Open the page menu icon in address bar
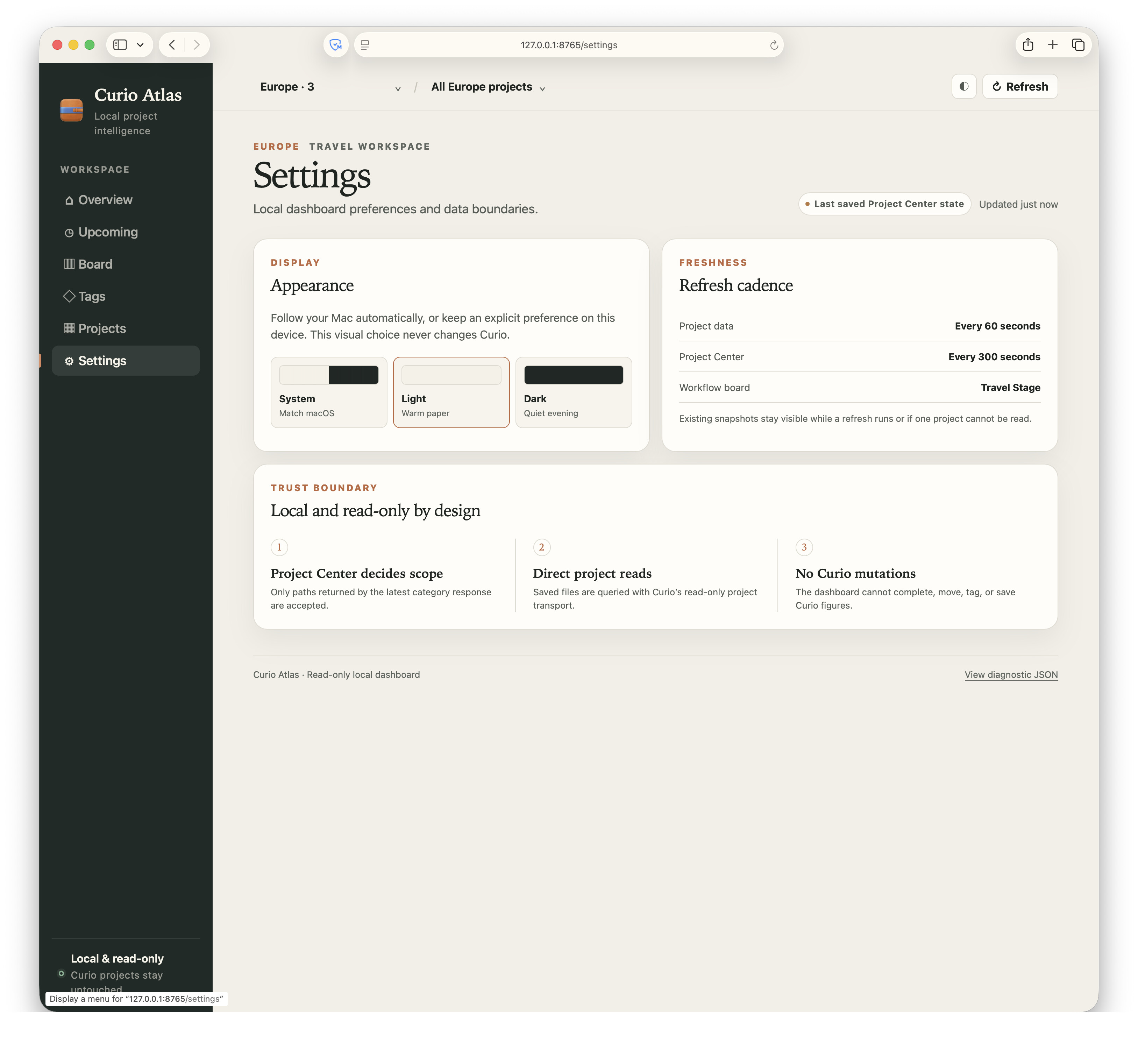 click(365, 45)
